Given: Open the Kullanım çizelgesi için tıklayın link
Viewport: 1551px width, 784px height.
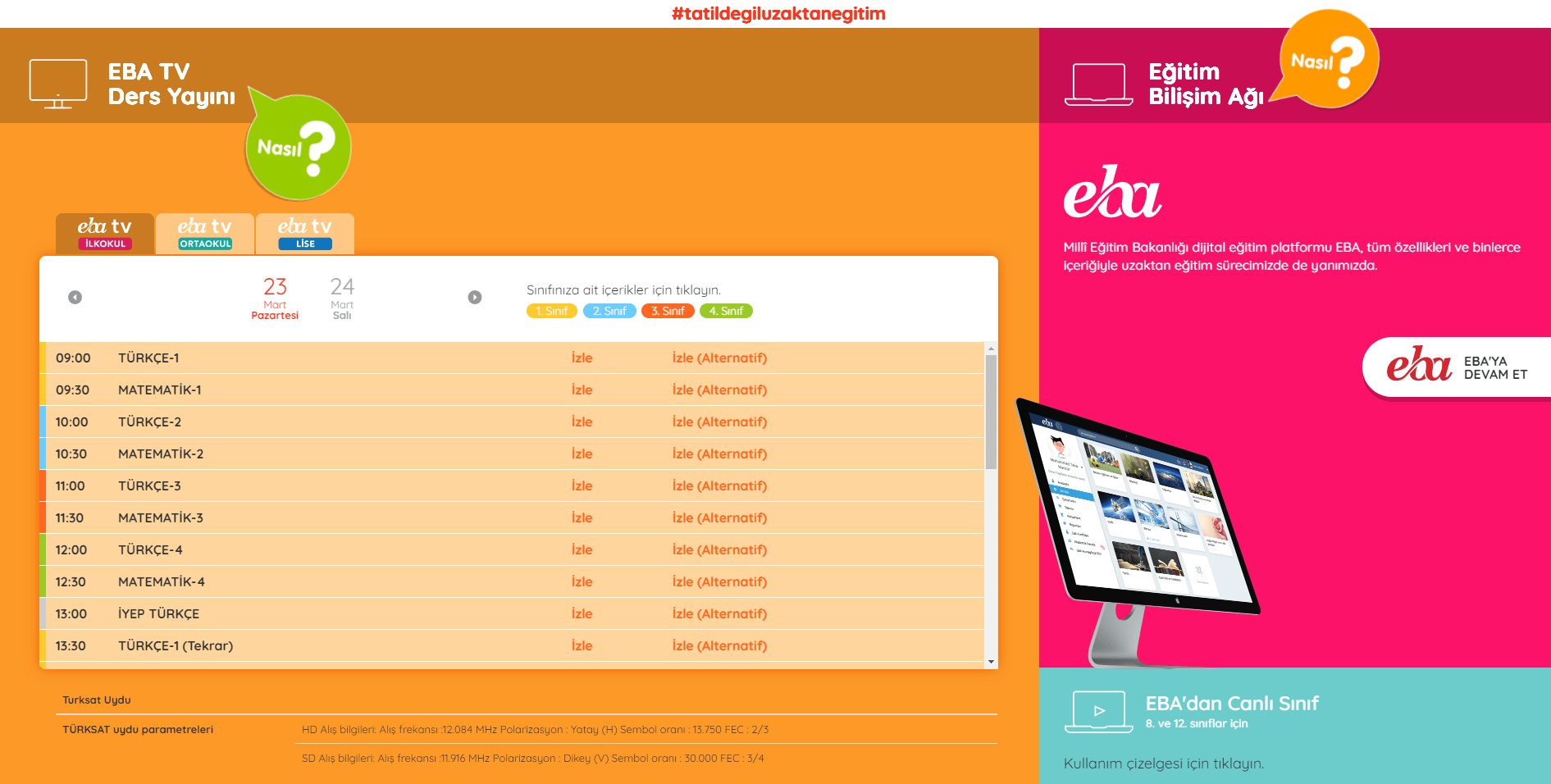Looking at the screenshot, I should (x=1163, y=763).
